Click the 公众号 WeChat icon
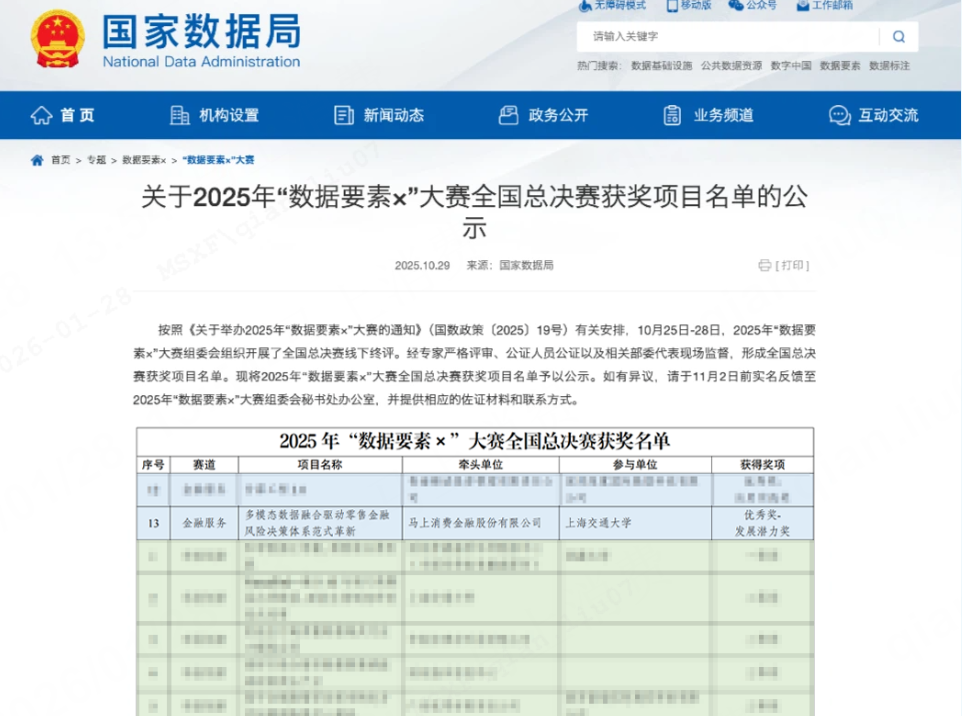 pyautogui.click(x=736, y=5)
